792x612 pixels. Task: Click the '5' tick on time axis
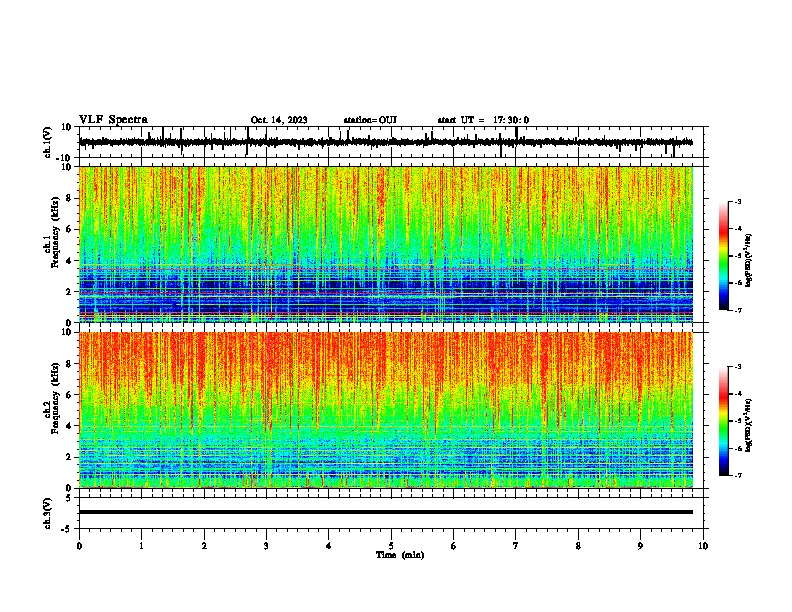pos(391,546)
